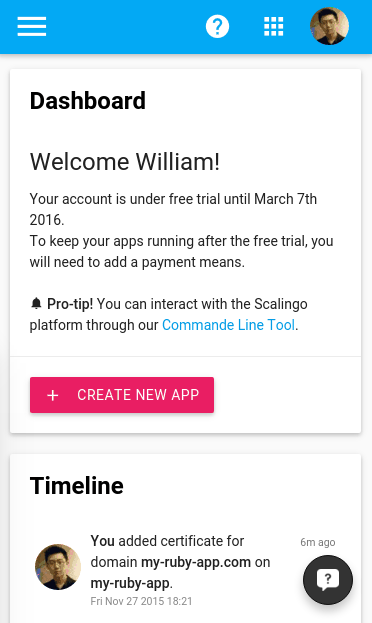Viewport: 372px width, 623px height.
Task: Click the Timeline heading
Action: click(77, 486)
